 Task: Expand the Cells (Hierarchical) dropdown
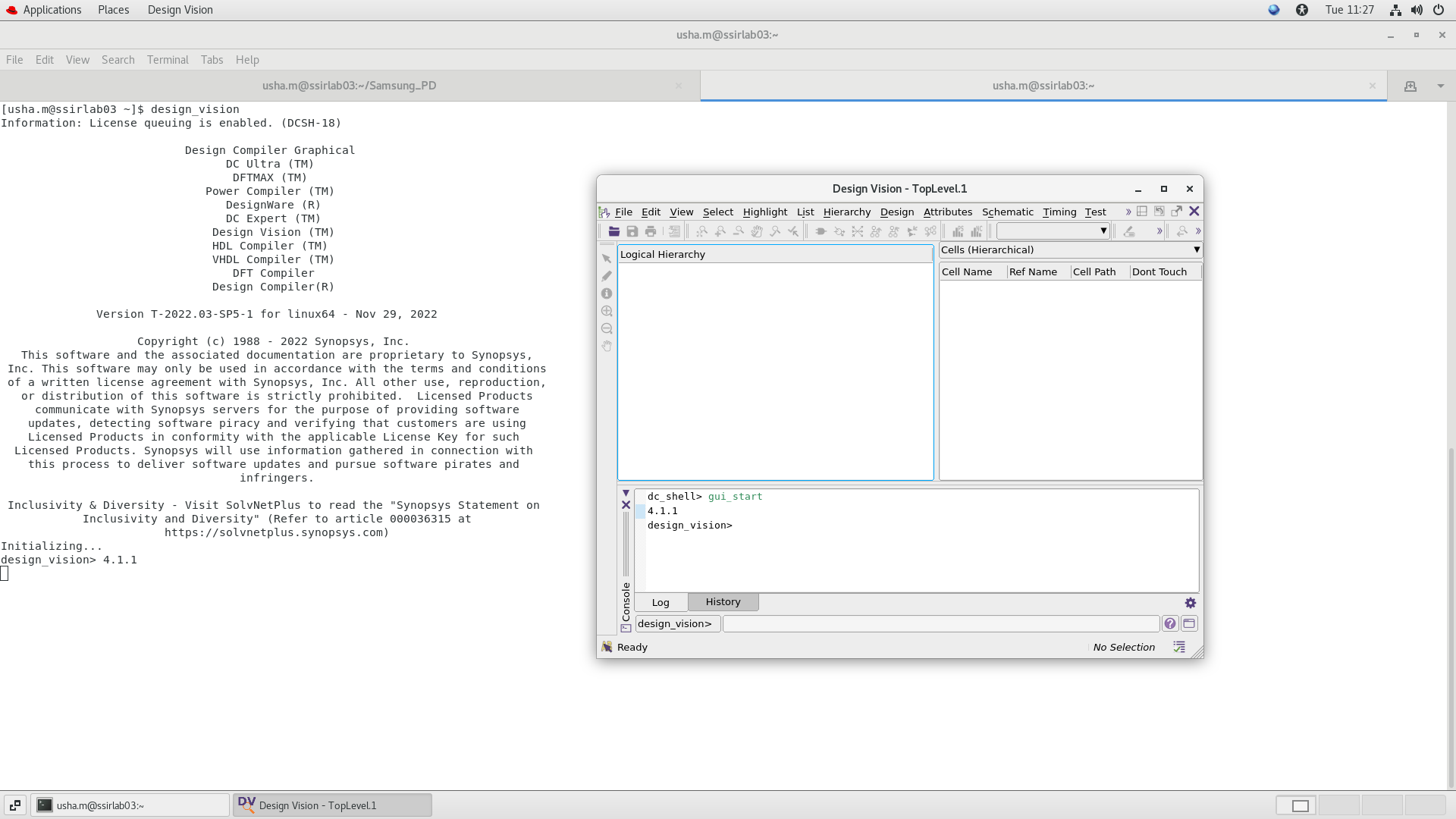coord(1197,249)
